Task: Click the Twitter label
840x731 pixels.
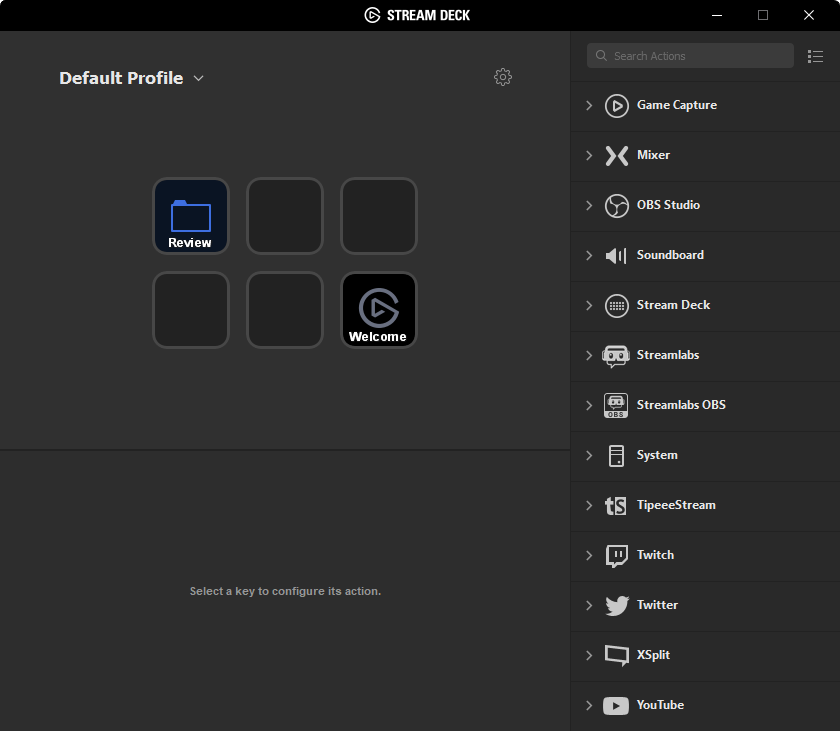Action: click(657, 605)
